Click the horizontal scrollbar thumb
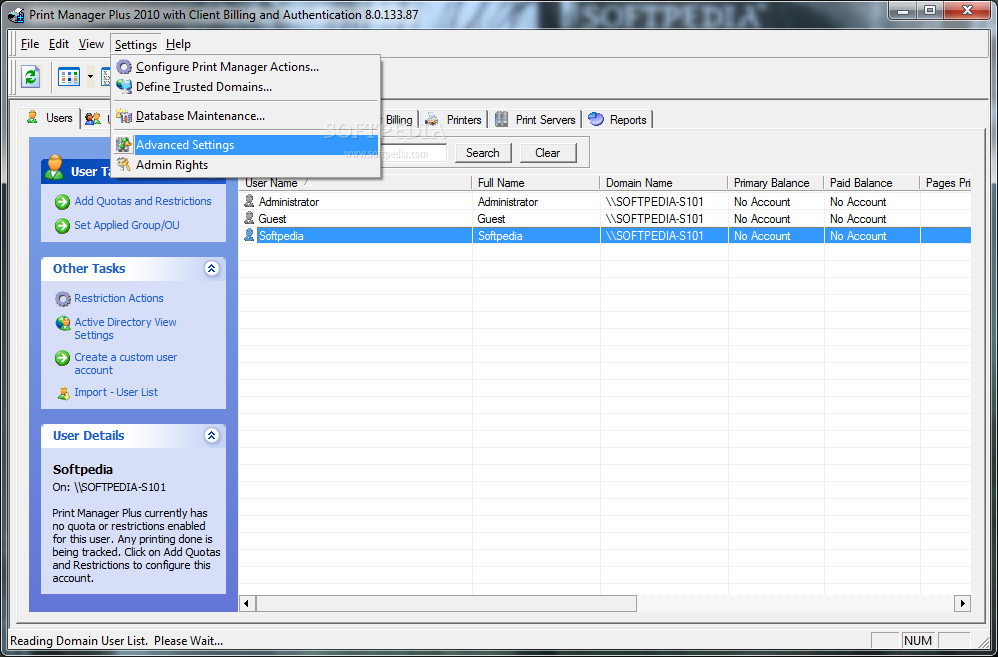 coord(446,603)
